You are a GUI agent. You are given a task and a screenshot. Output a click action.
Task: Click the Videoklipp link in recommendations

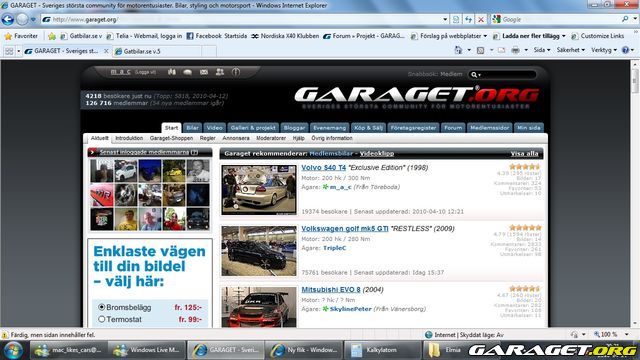point(377,153)
